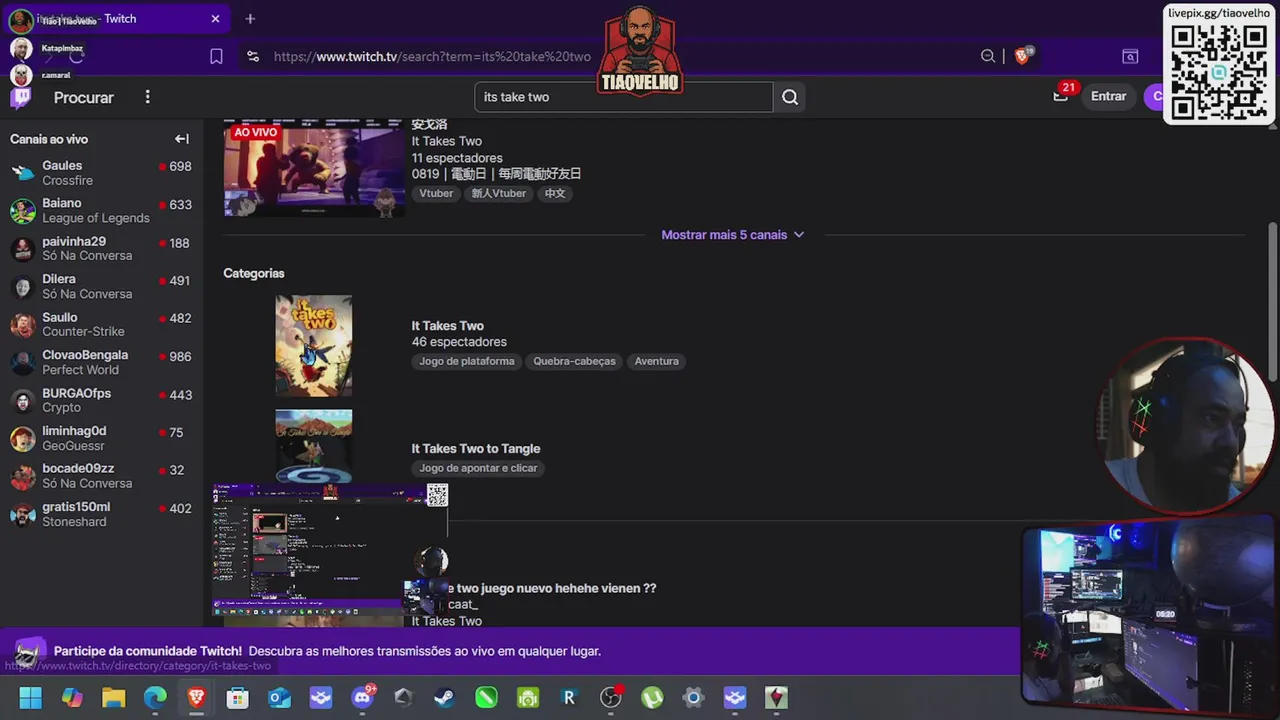Open the gratis150ml Stoneshard channel
This screenshot has width=1280, height=720.
101,515
